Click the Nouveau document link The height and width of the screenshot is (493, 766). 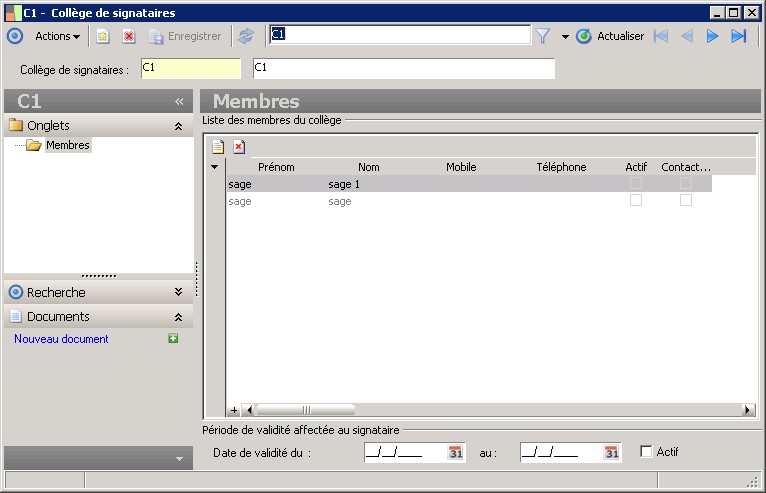pyautogui.click(x=61, y=339)
